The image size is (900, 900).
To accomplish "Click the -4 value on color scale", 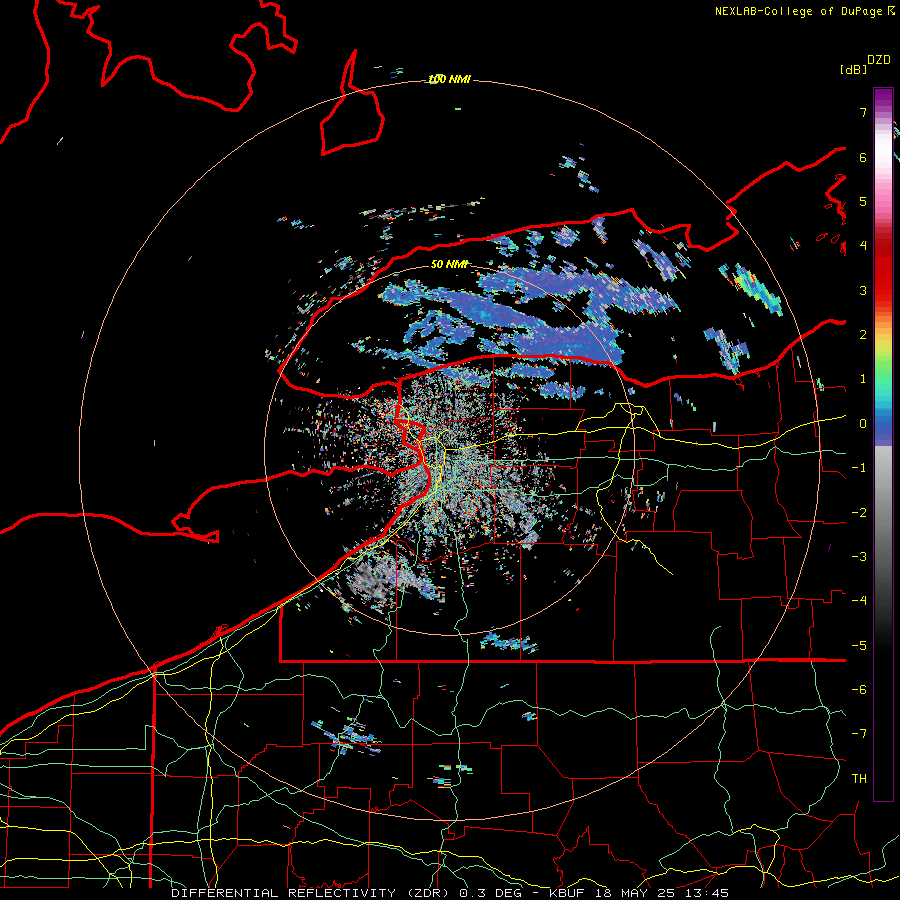I will pos(859,601).
